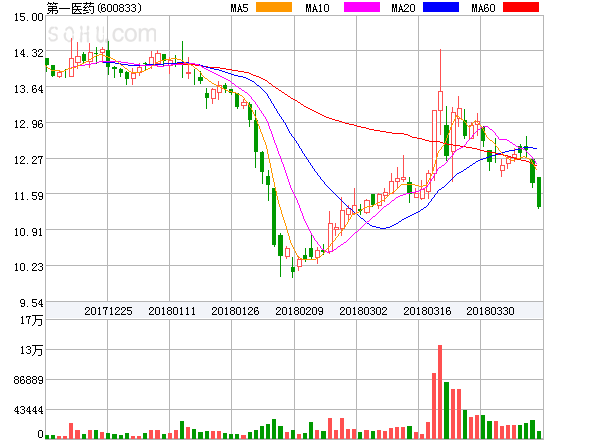Click the last green candlestick on the chart
The image size is (600, 440).
(x=539, y=192)
